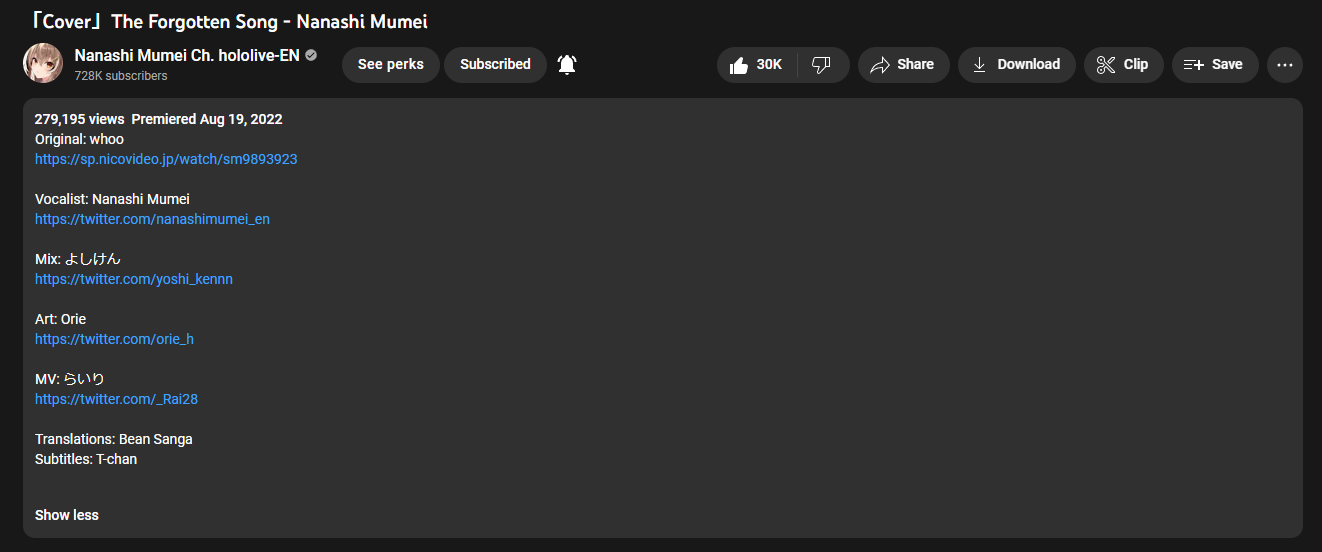Open the three-dot more actions menu
Screen dimensions: 1322x552
(1285, 65)
